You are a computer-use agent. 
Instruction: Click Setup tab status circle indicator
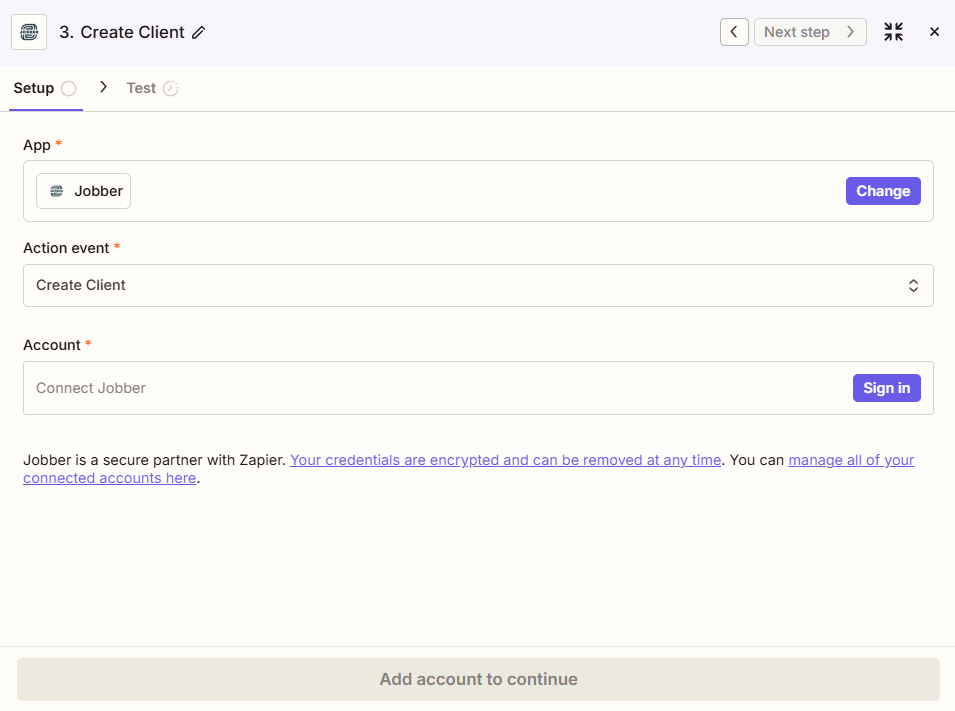(x=69, y=88)
